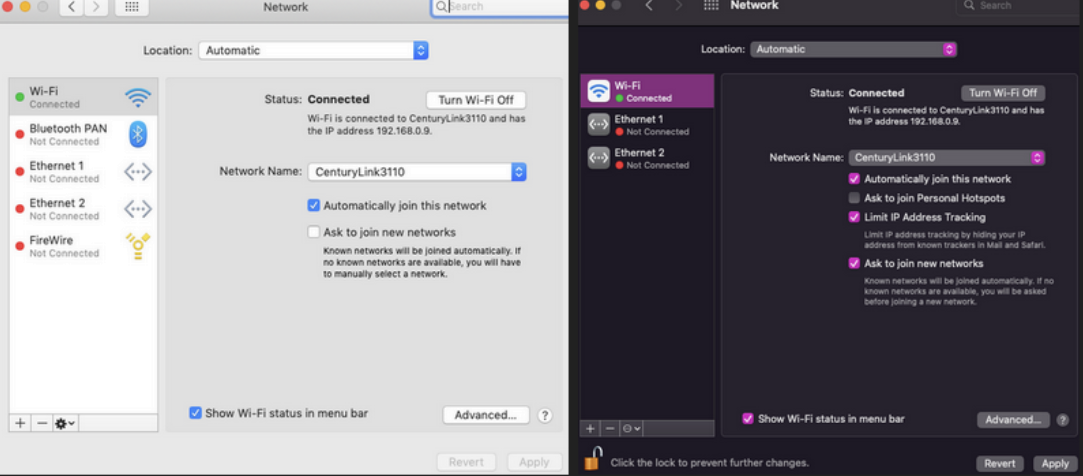Open the action menu button in the dark window

coord(631,428)
